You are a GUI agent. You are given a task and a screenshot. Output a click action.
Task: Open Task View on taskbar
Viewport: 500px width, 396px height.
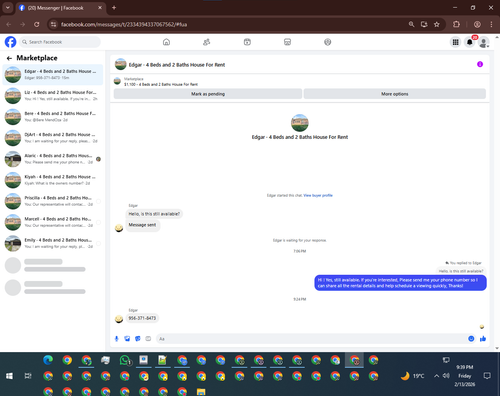tap(28, 376)
